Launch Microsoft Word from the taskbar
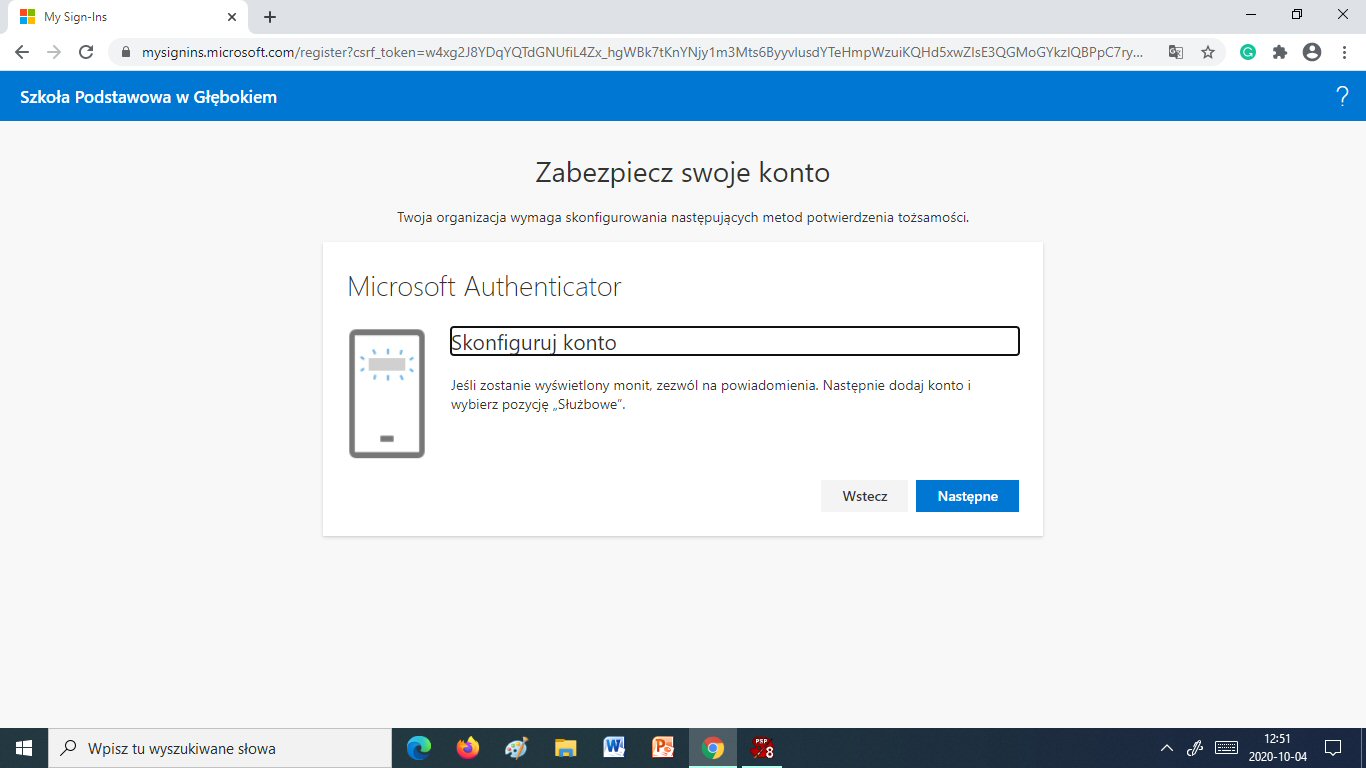Screen dimensions: 1366x768 (614, 748)
